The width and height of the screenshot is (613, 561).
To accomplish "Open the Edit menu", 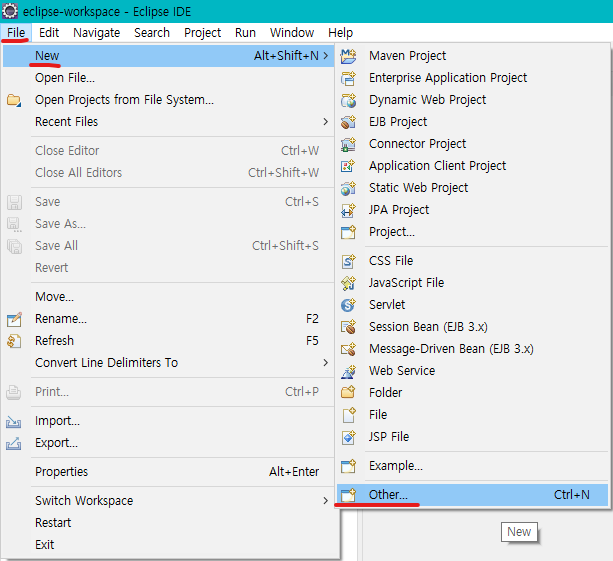I will [x=49, y=33].
